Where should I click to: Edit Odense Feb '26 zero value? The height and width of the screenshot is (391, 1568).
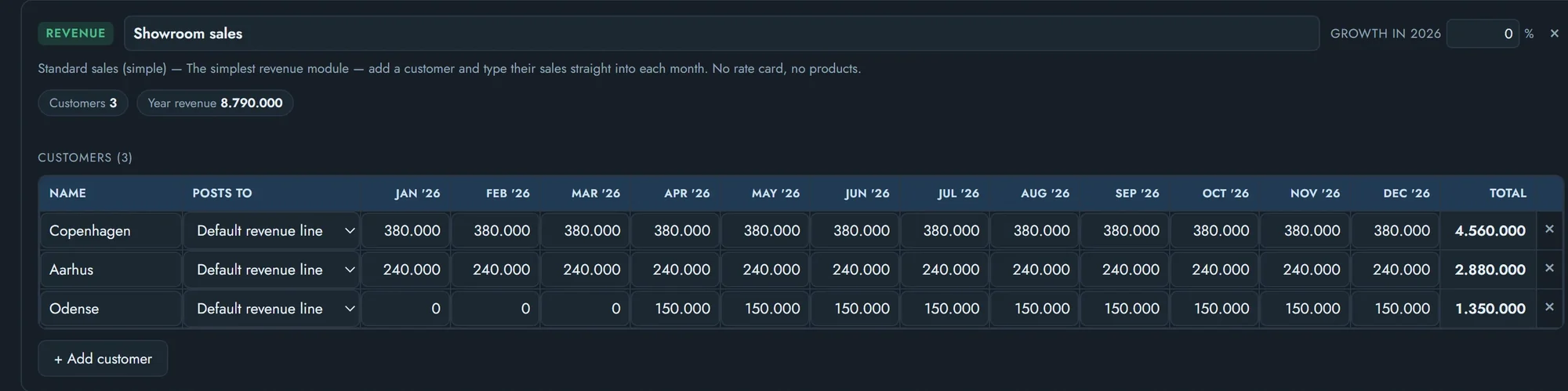click(x=495, y=309)
